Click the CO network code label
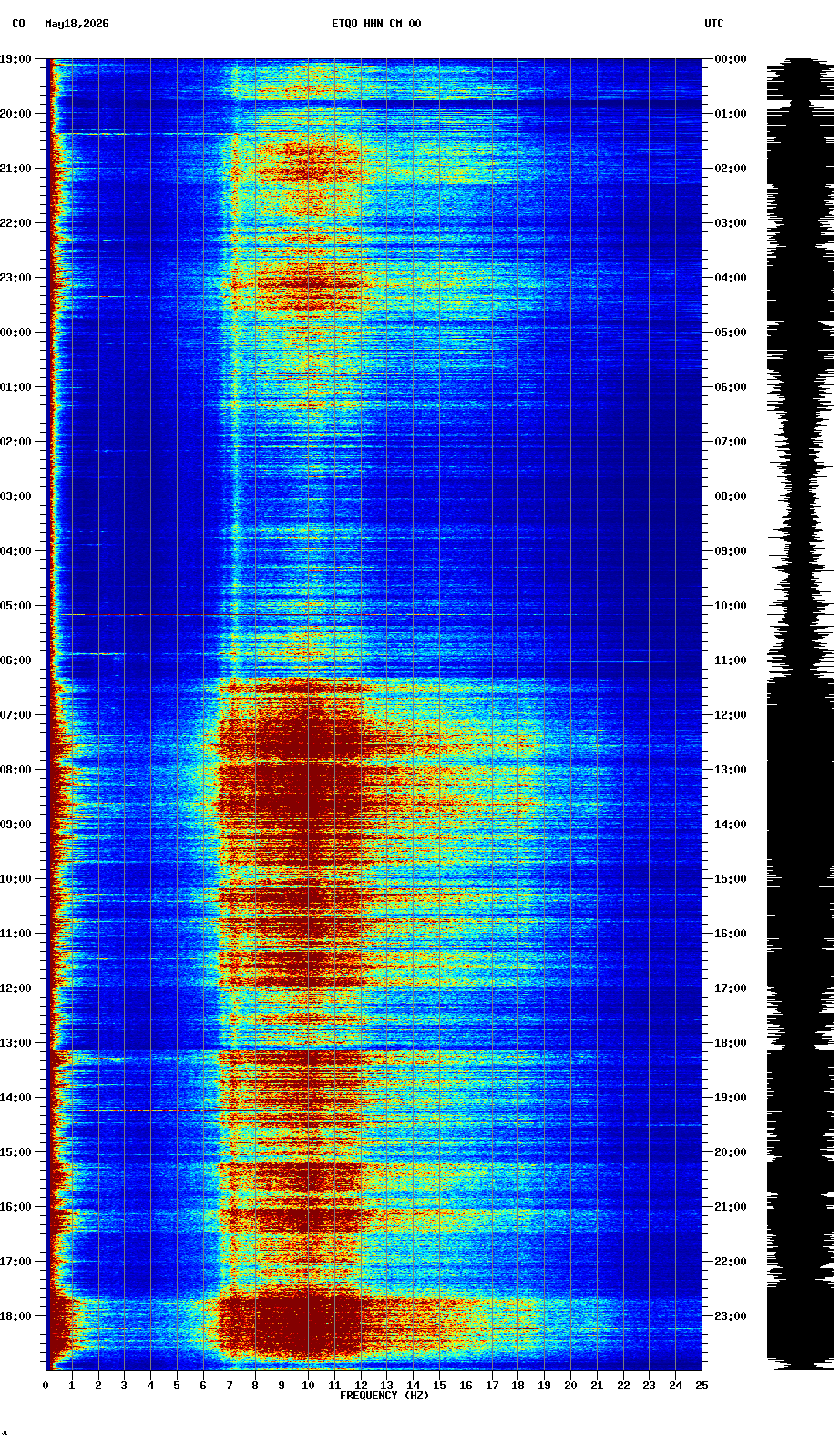Viewport: 840px width, 1443px height. [x=18, y=24]
